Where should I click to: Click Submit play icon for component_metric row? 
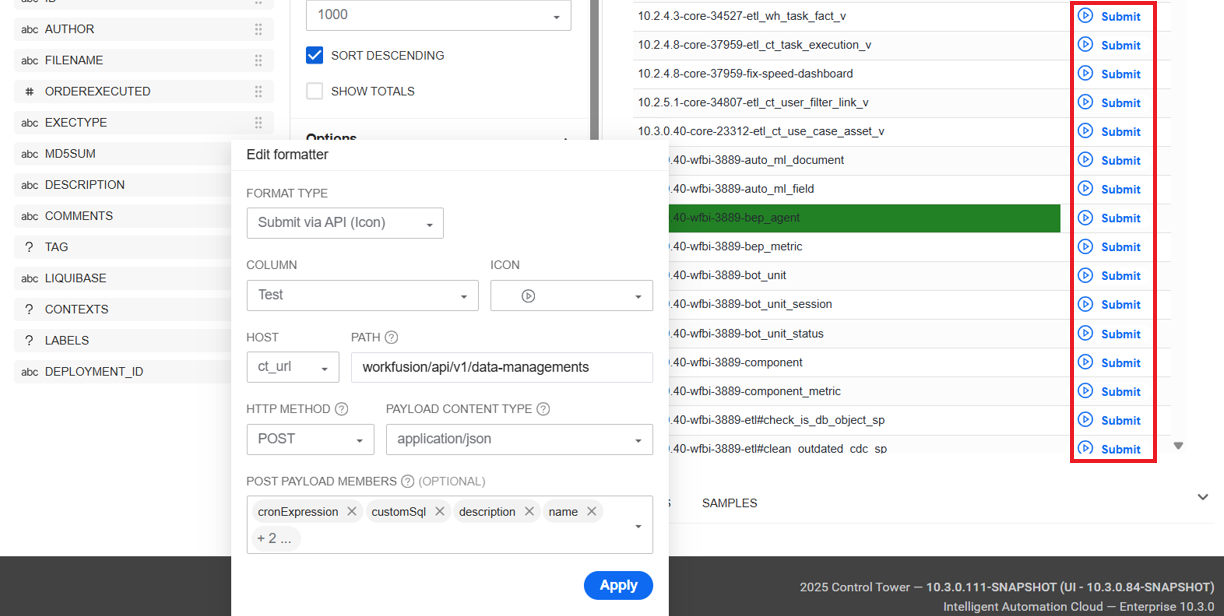[x=1085, y=391]
